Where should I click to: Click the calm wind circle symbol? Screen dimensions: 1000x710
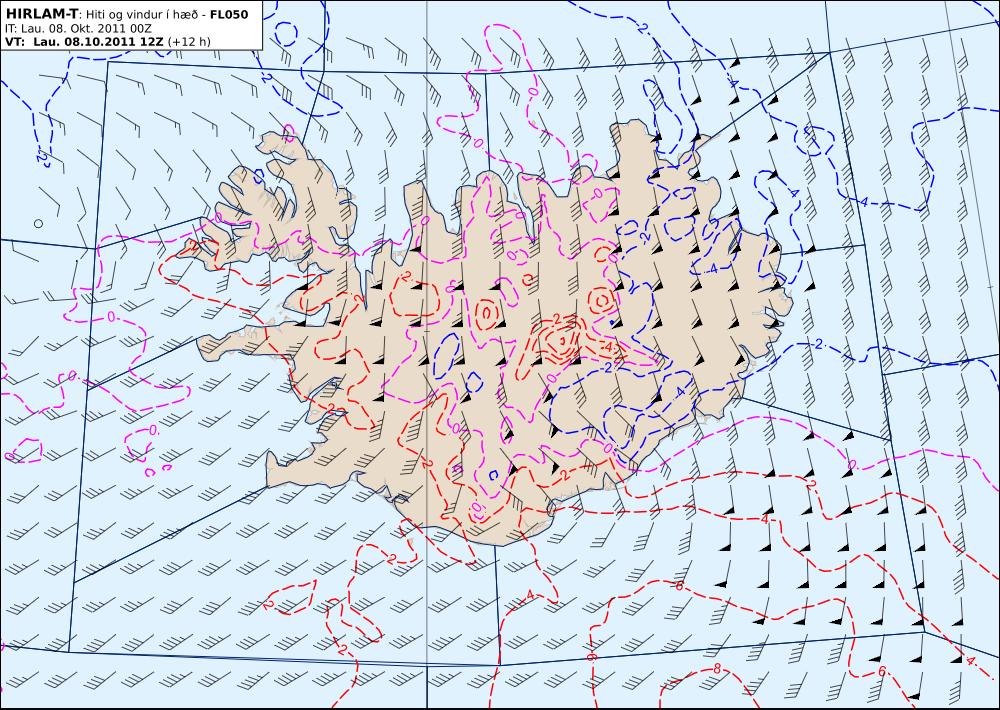38,223
